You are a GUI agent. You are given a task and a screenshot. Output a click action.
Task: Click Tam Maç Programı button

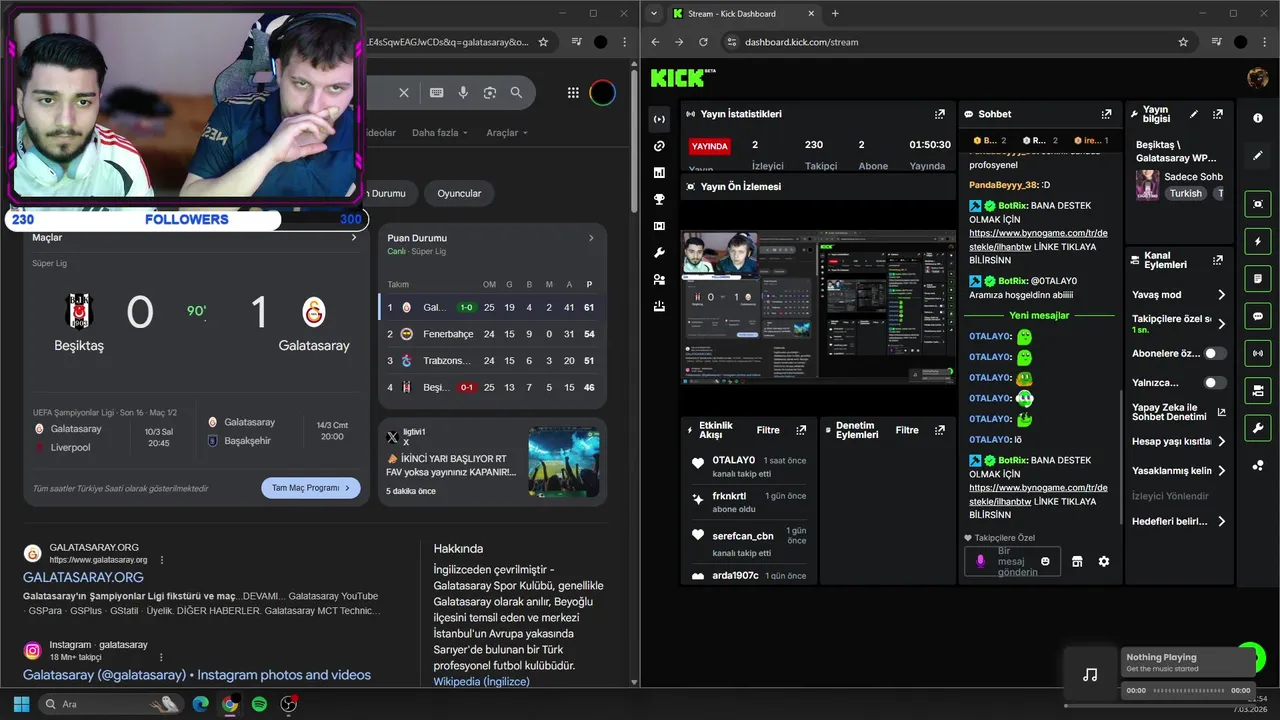pyautogui.click(x=311, y=488)
